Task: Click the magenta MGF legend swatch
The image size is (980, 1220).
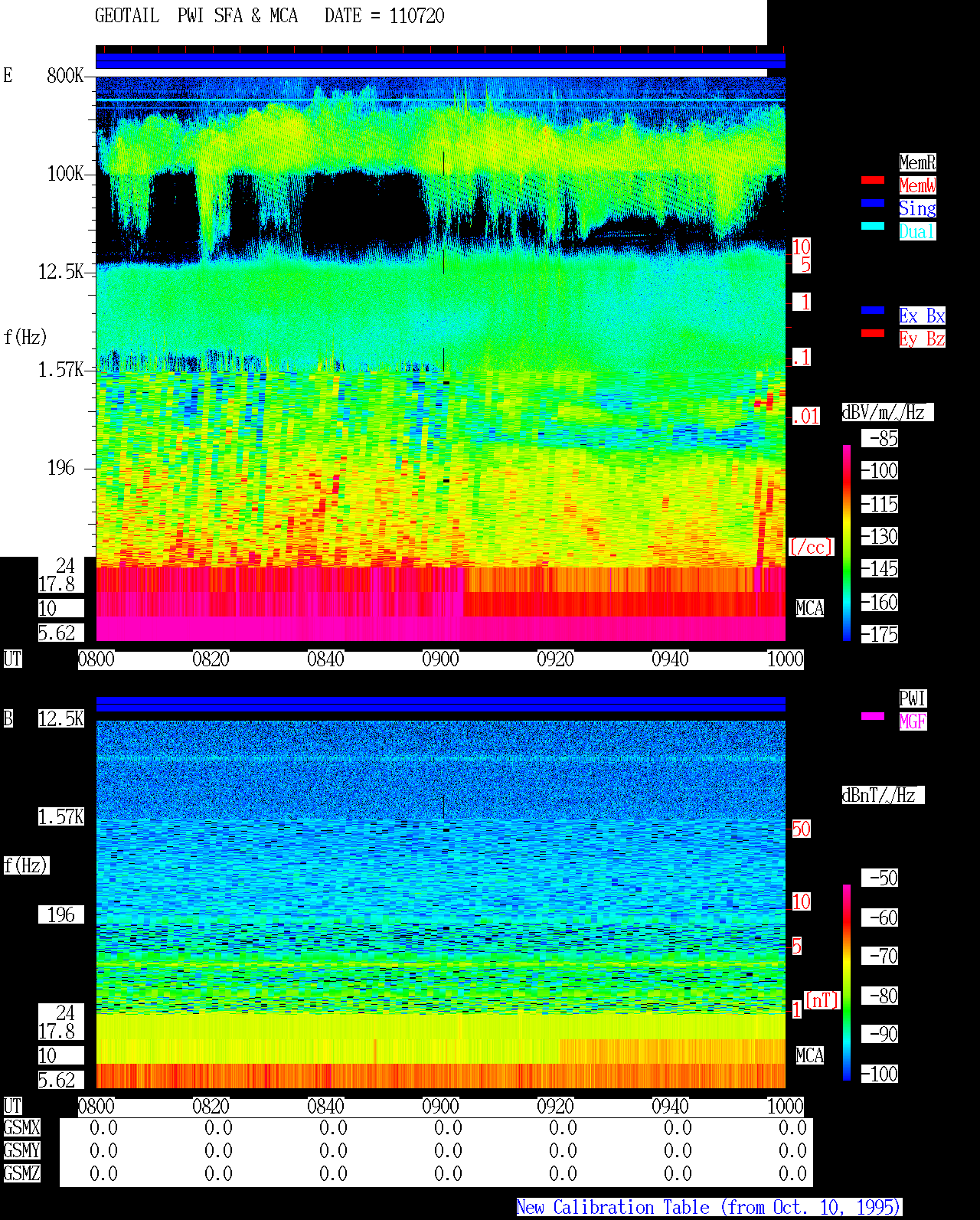Action: coord(873,716)
